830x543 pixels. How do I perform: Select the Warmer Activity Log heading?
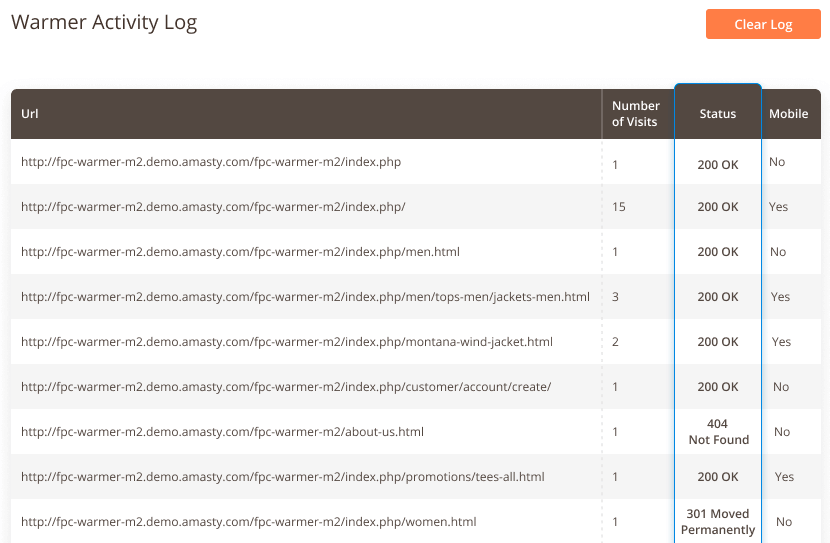[x=104, y=23]
